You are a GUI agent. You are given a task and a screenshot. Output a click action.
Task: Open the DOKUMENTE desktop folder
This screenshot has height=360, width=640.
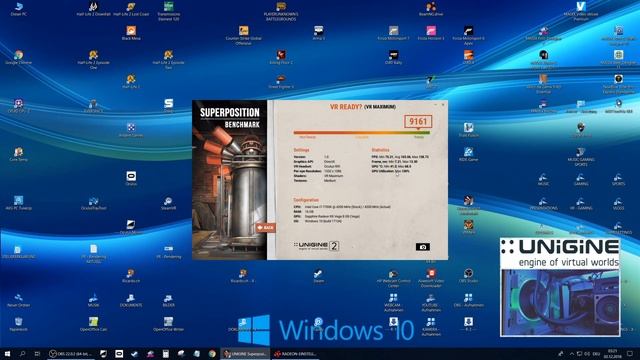131,300
